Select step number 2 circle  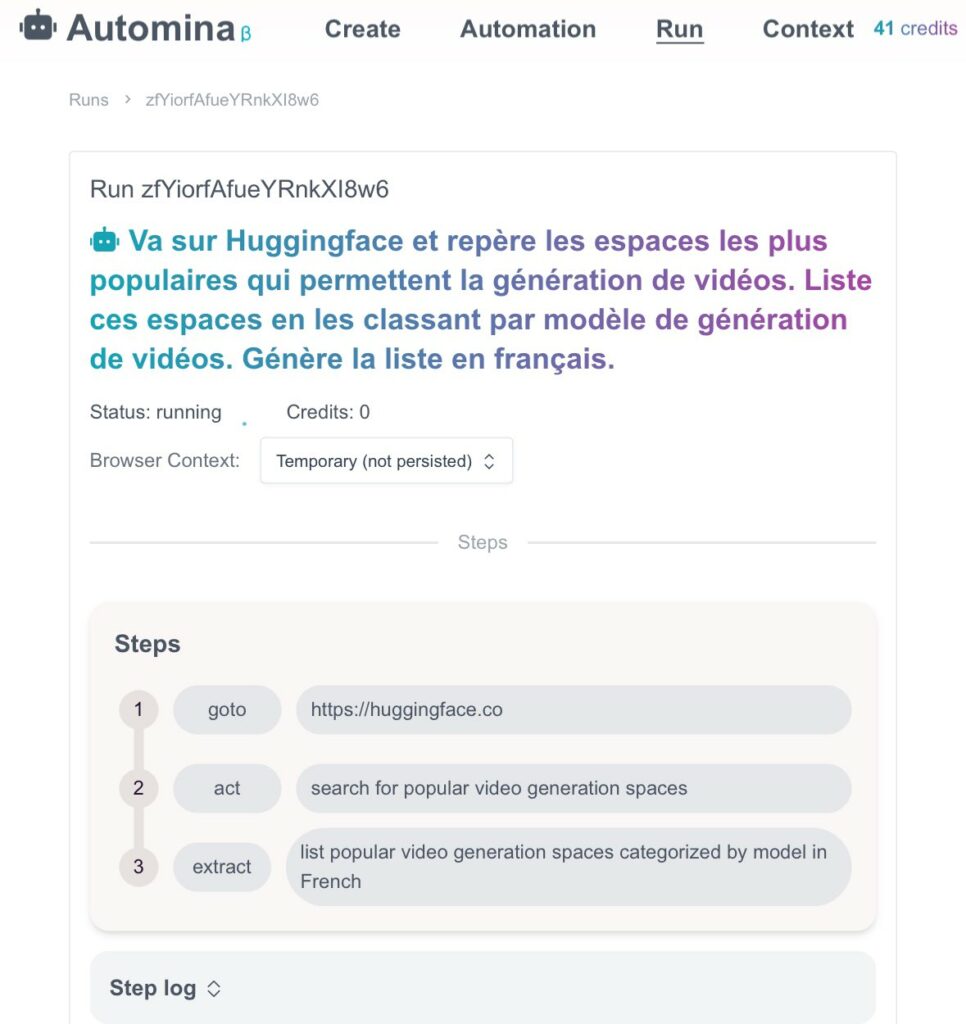138,788
